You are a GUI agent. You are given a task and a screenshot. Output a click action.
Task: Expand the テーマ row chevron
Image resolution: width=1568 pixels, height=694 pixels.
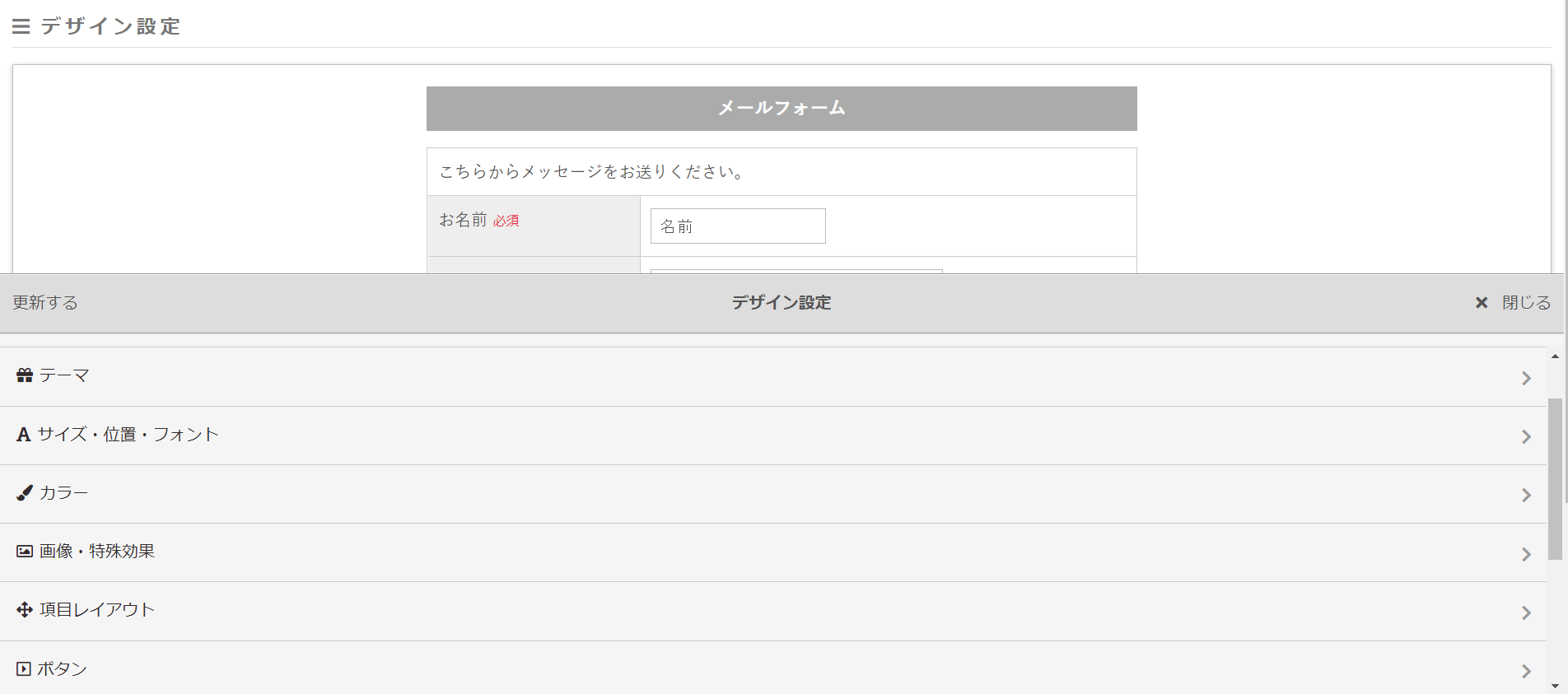(x=1526, y=378)
